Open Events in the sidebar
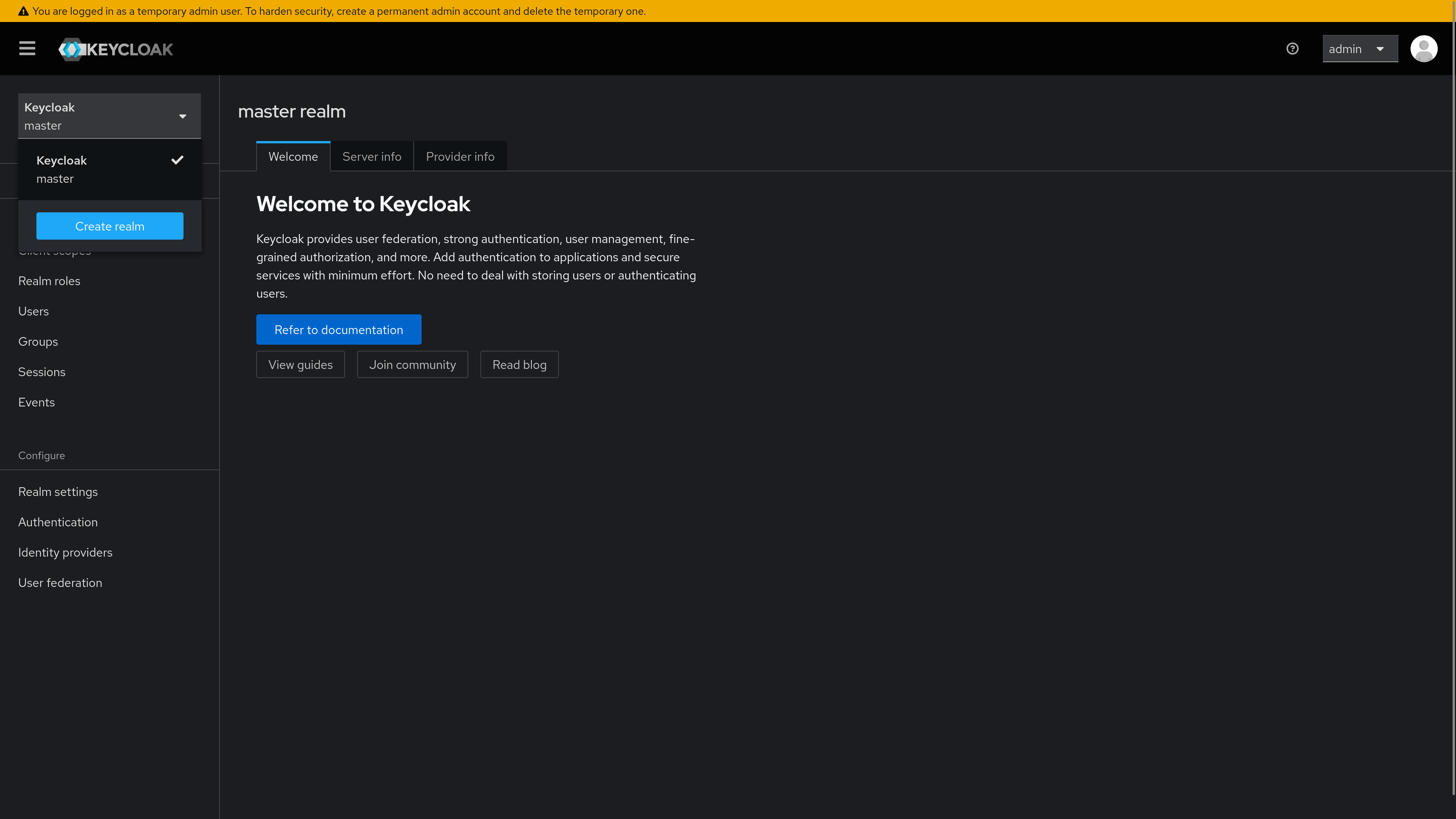 [x=110, y=402]
